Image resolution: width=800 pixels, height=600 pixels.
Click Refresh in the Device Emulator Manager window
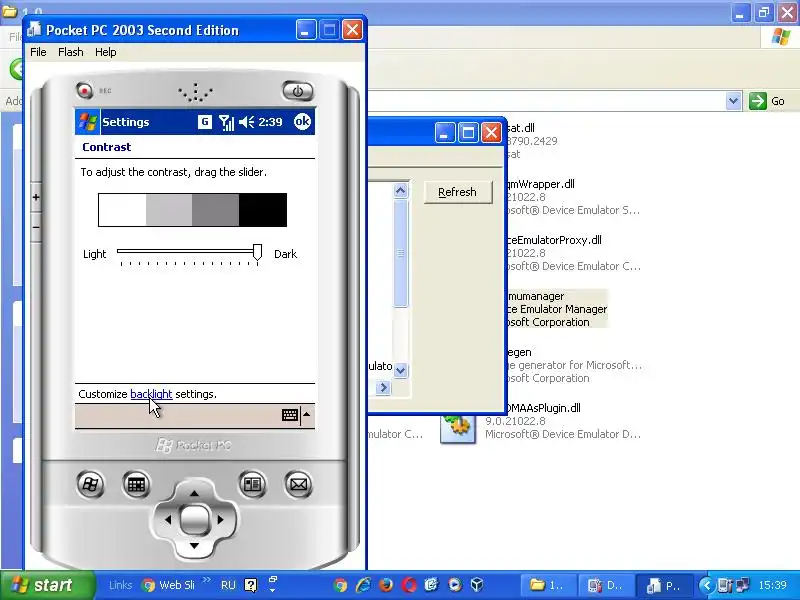458,192
